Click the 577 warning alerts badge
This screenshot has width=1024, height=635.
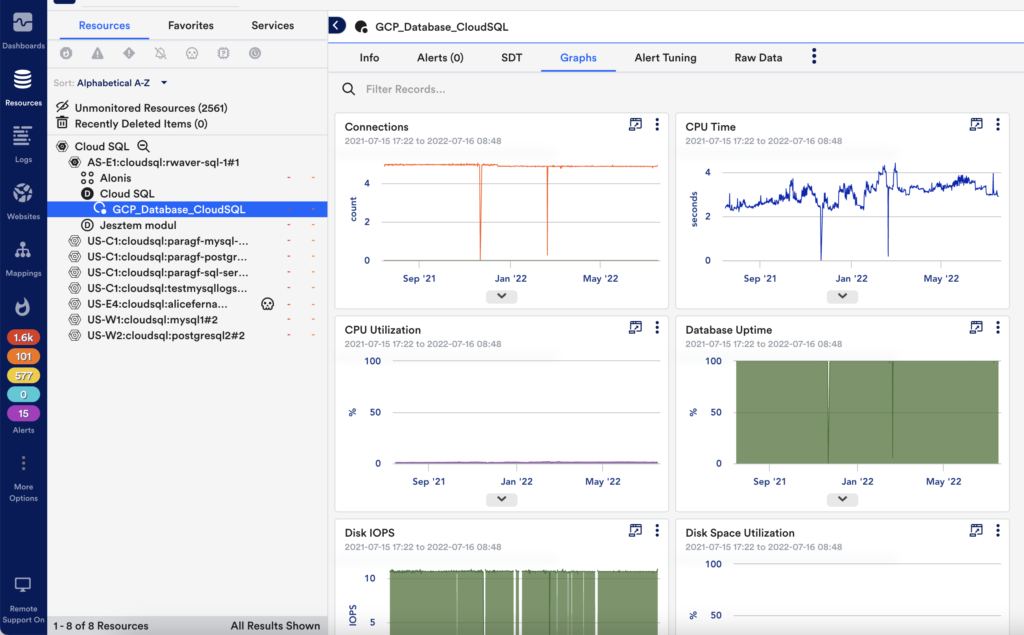tap(24, 376)
